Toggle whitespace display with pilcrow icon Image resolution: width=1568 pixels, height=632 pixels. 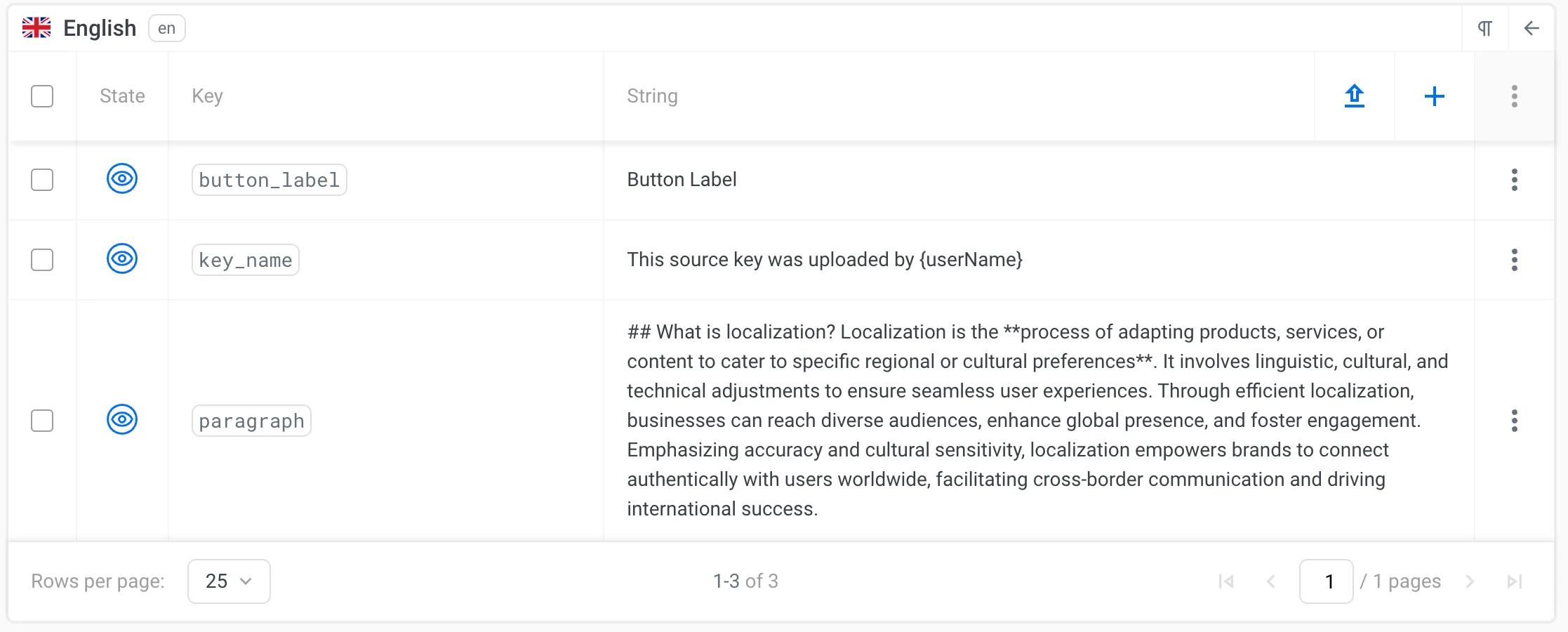[1484, 28]
